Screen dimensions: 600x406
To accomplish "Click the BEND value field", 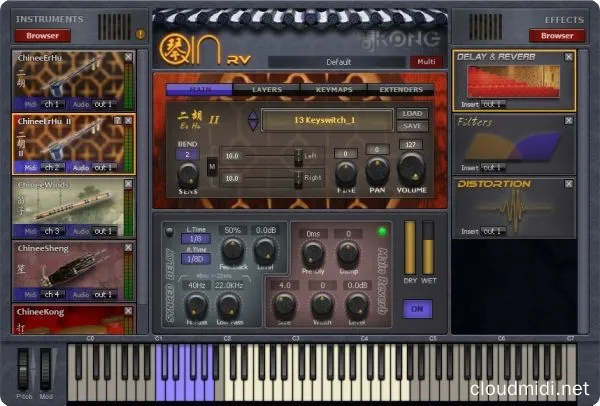I will (x=187, y=155).
